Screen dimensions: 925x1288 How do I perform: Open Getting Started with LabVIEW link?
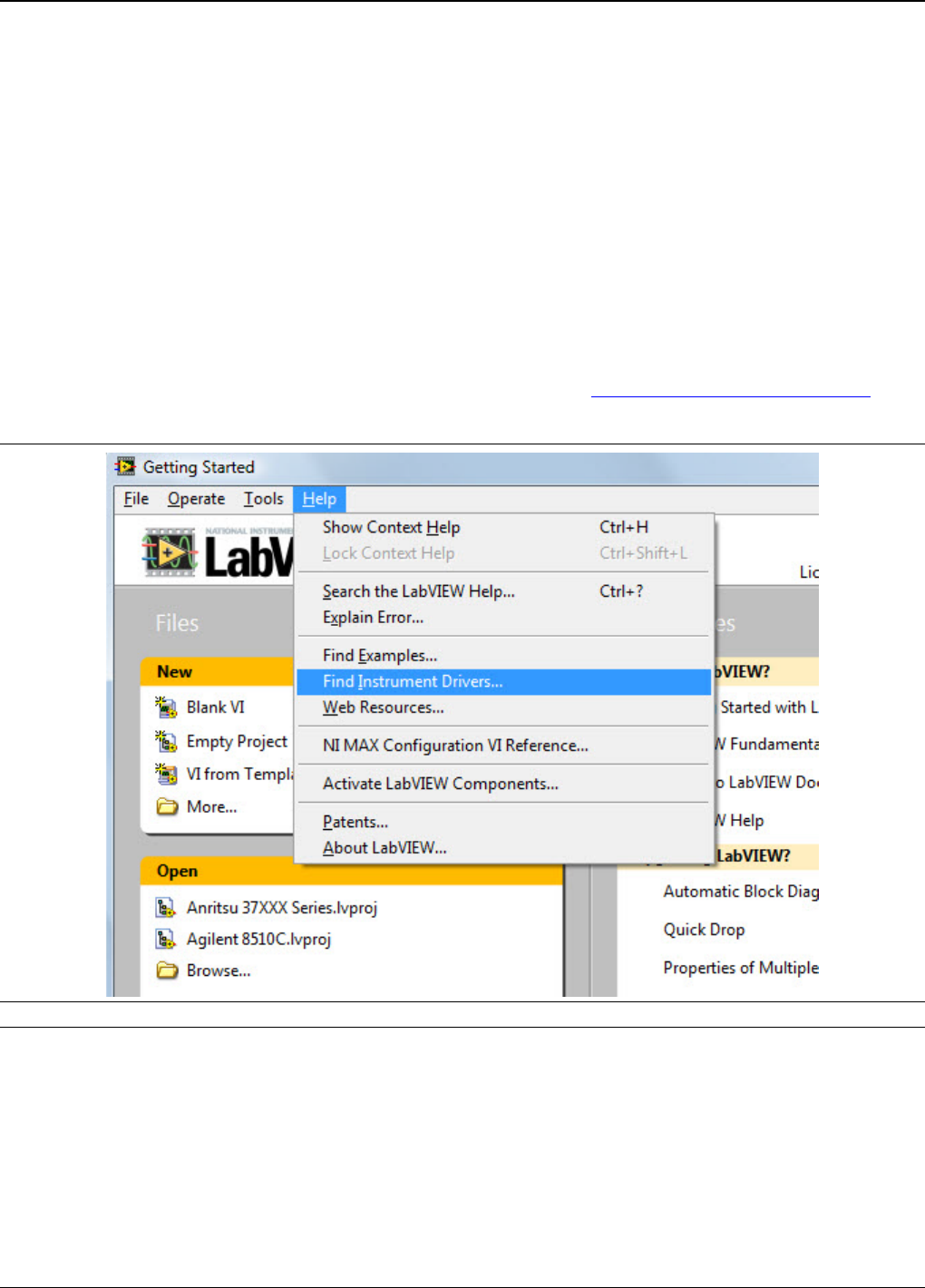767,707
